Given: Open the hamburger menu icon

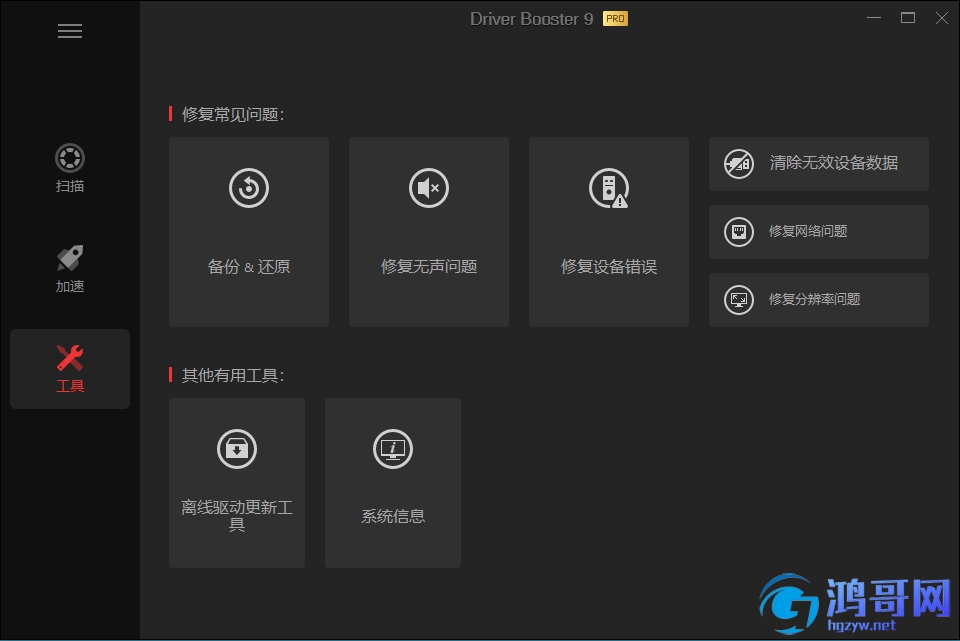Looking at the screenshot, I should (x=70, y=31).
